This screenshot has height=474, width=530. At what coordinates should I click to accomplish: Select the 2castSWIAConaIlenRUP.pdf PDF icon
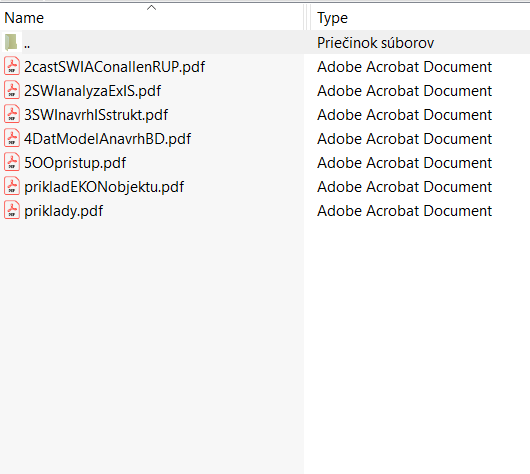(12, 66)
